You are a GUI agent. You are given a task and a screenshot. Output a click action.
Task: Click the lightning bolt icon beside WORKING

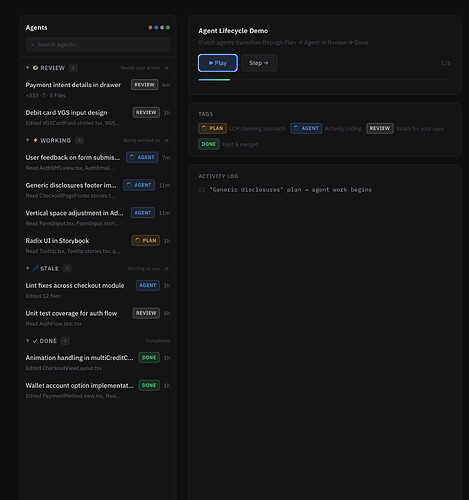(x=35, y=140)
